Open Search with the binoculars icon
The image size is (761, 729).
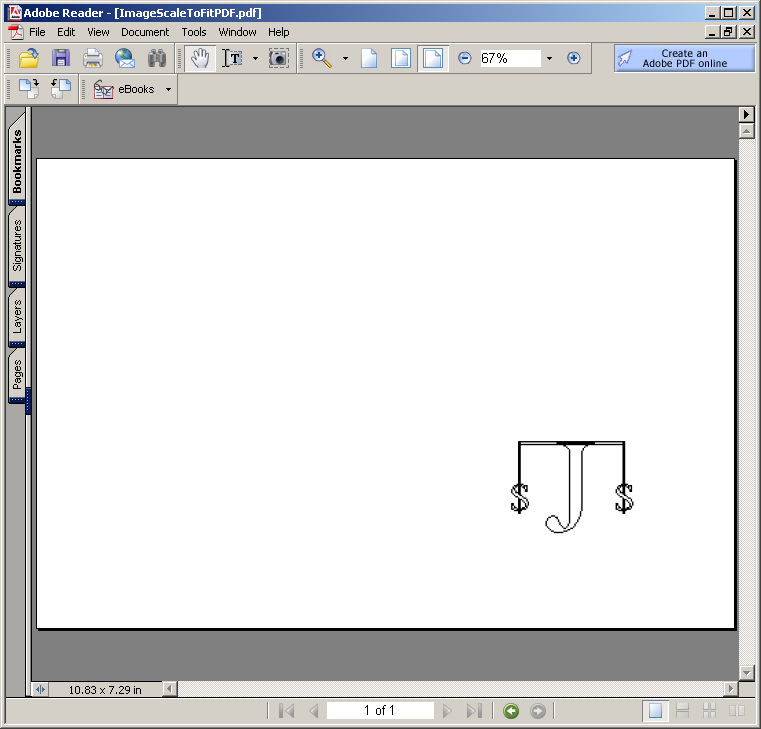pyautogui.click(x=157, y=58)
